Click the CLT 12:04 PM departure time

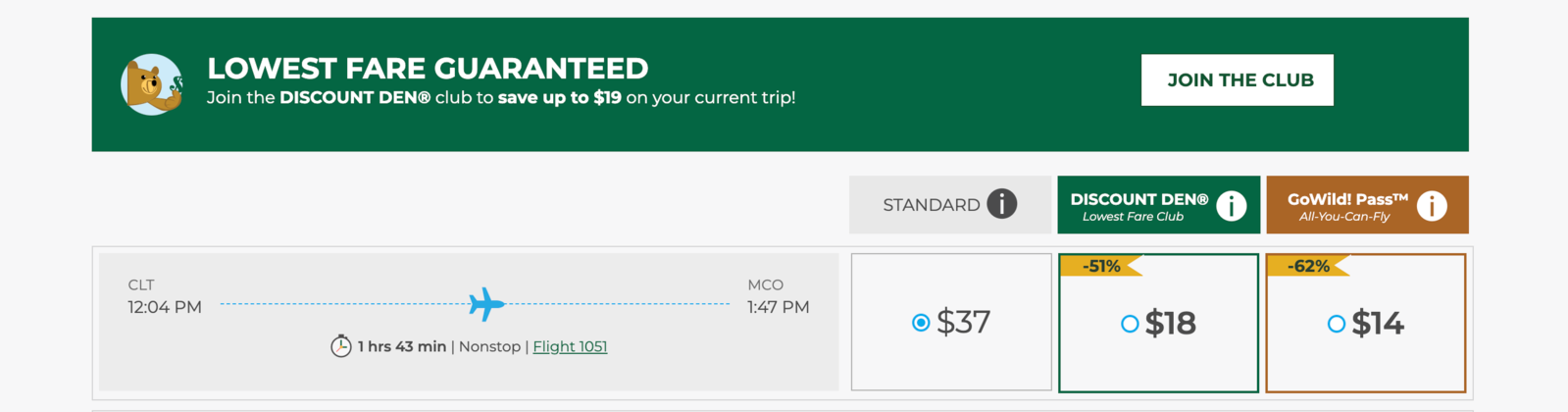165,307
